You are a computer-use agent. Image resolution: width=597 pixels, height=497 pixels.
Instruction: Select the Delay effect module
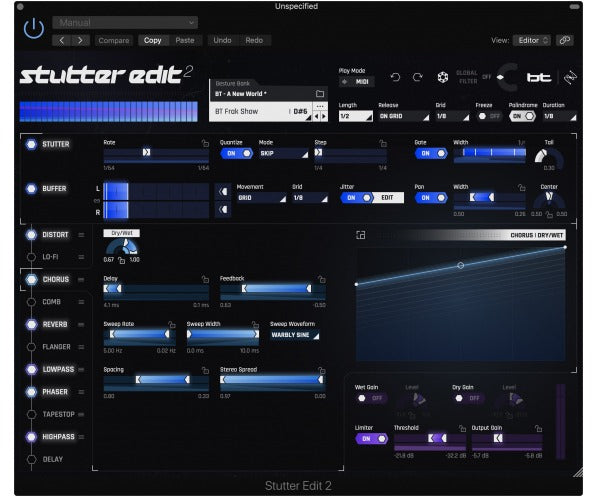click(x=53, y=459)
